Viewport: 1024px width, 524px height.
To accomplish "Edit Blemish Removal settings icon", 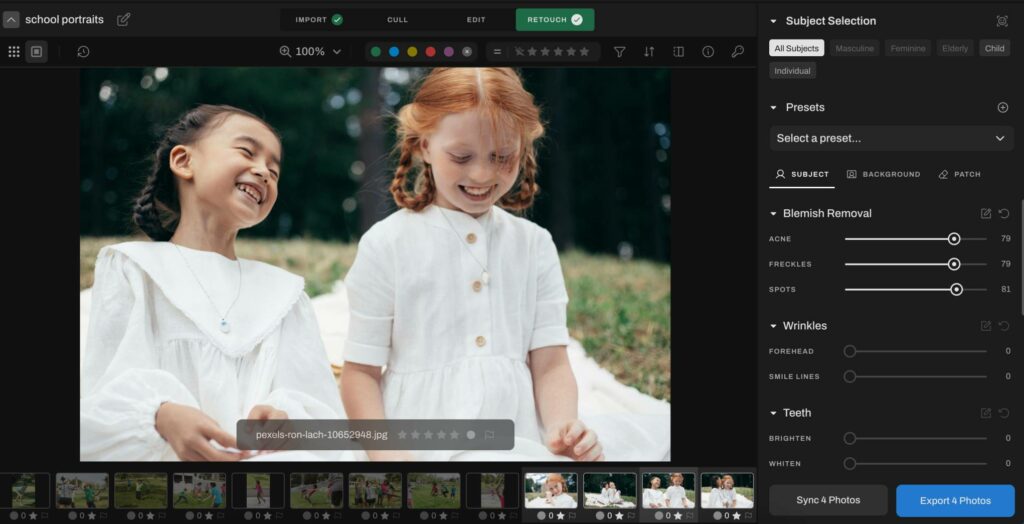I will pos(986,213).
